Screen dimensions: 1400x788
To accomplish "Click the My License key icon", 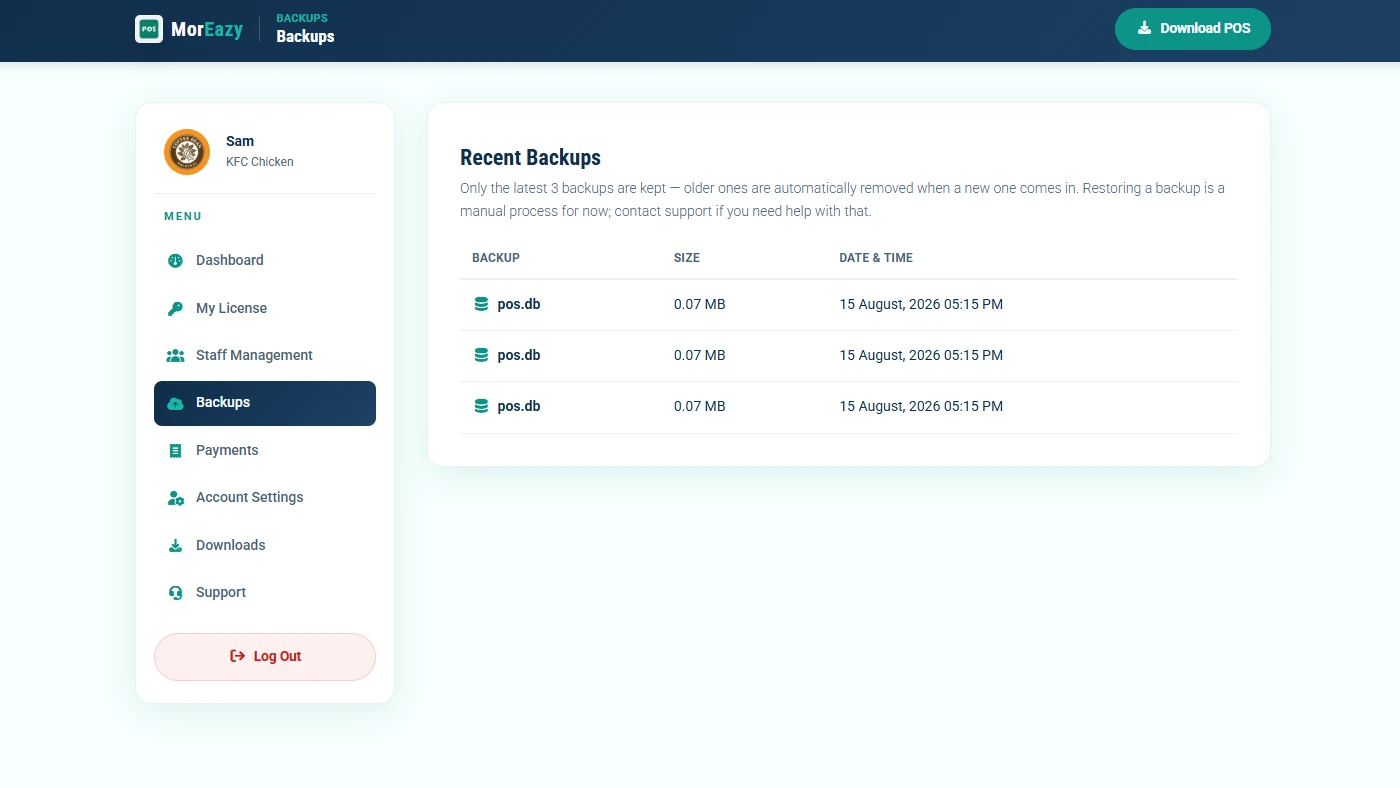I will pos(175,308).
